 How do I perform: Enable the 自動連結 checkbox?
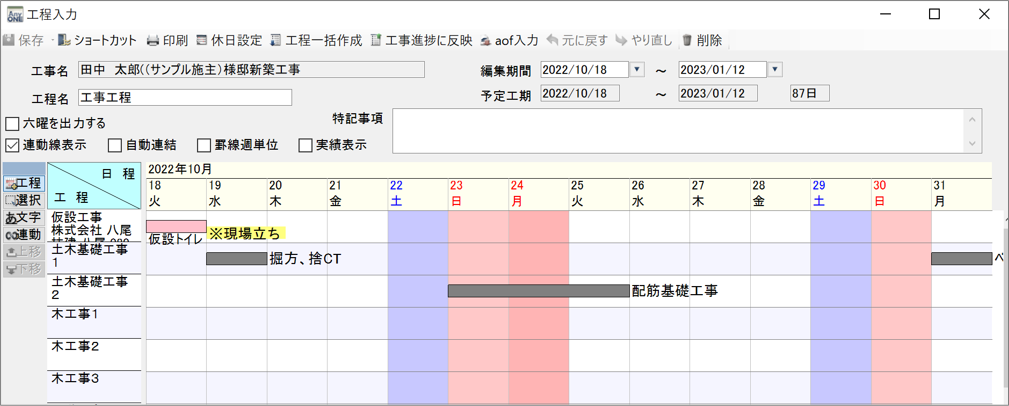pos(115,145)
